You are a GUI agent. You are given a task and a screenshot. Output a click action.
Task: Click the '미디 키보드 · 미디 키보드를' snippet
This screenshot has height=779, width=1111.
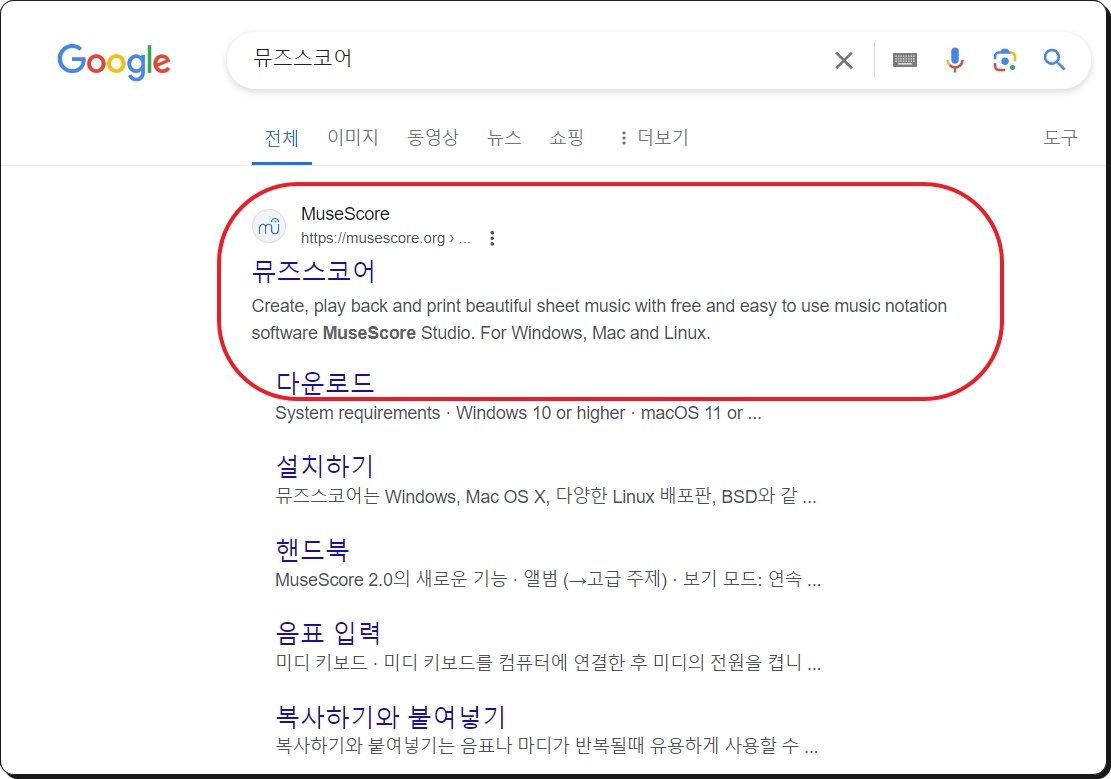548,663
